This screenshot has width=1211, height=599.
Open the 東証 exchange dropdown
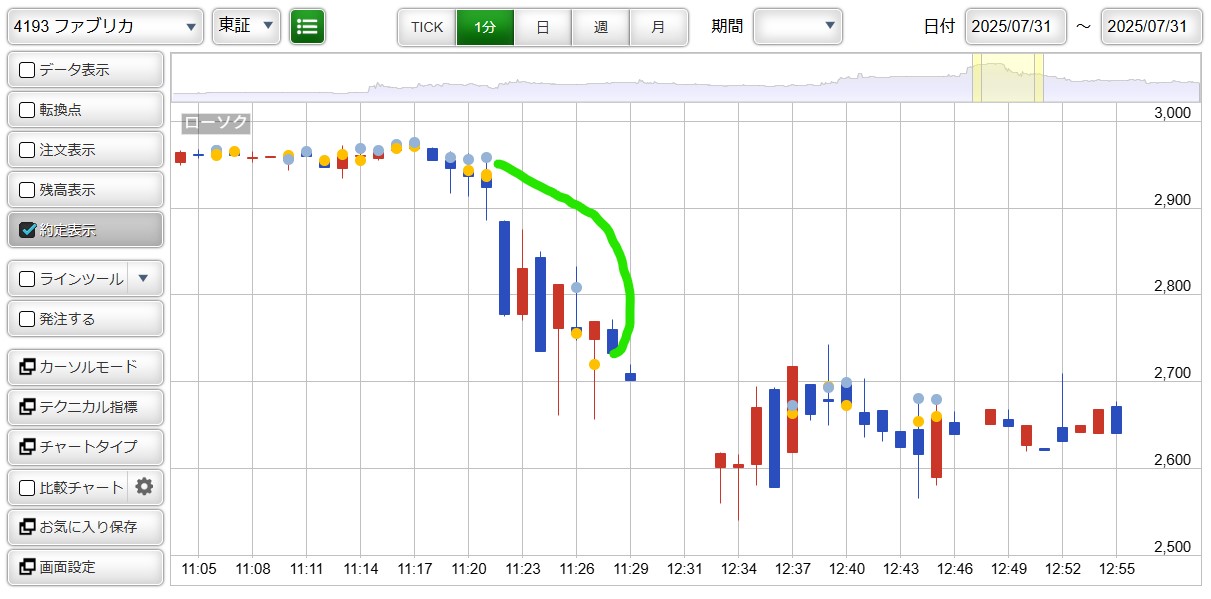[x=246, y=26]
